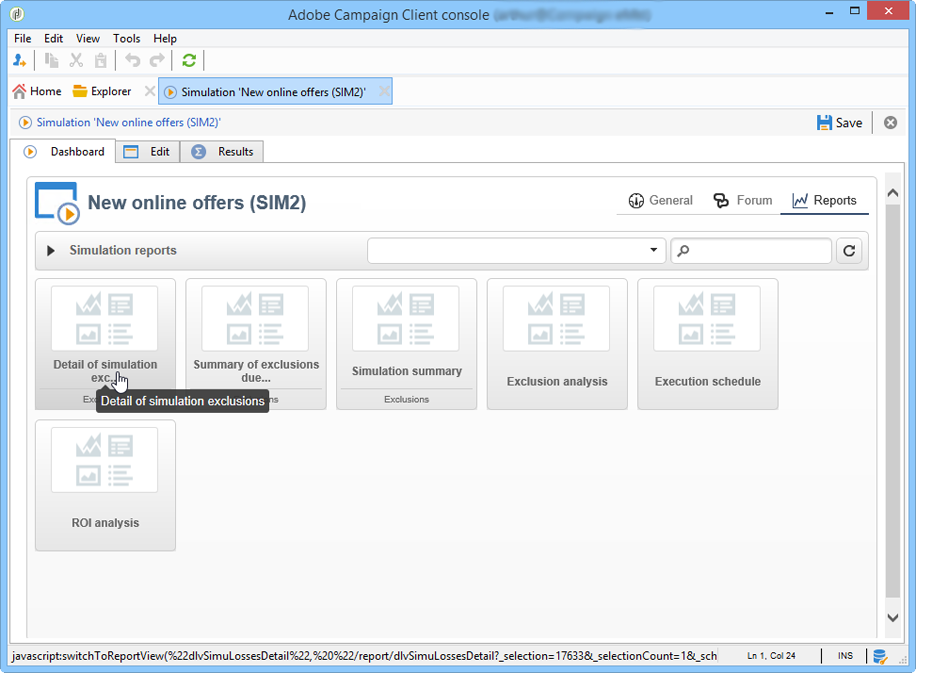
Task: Click the Adobe Campaign app icon in title bar
Action: pyautogui.click(x=17, y=13)
